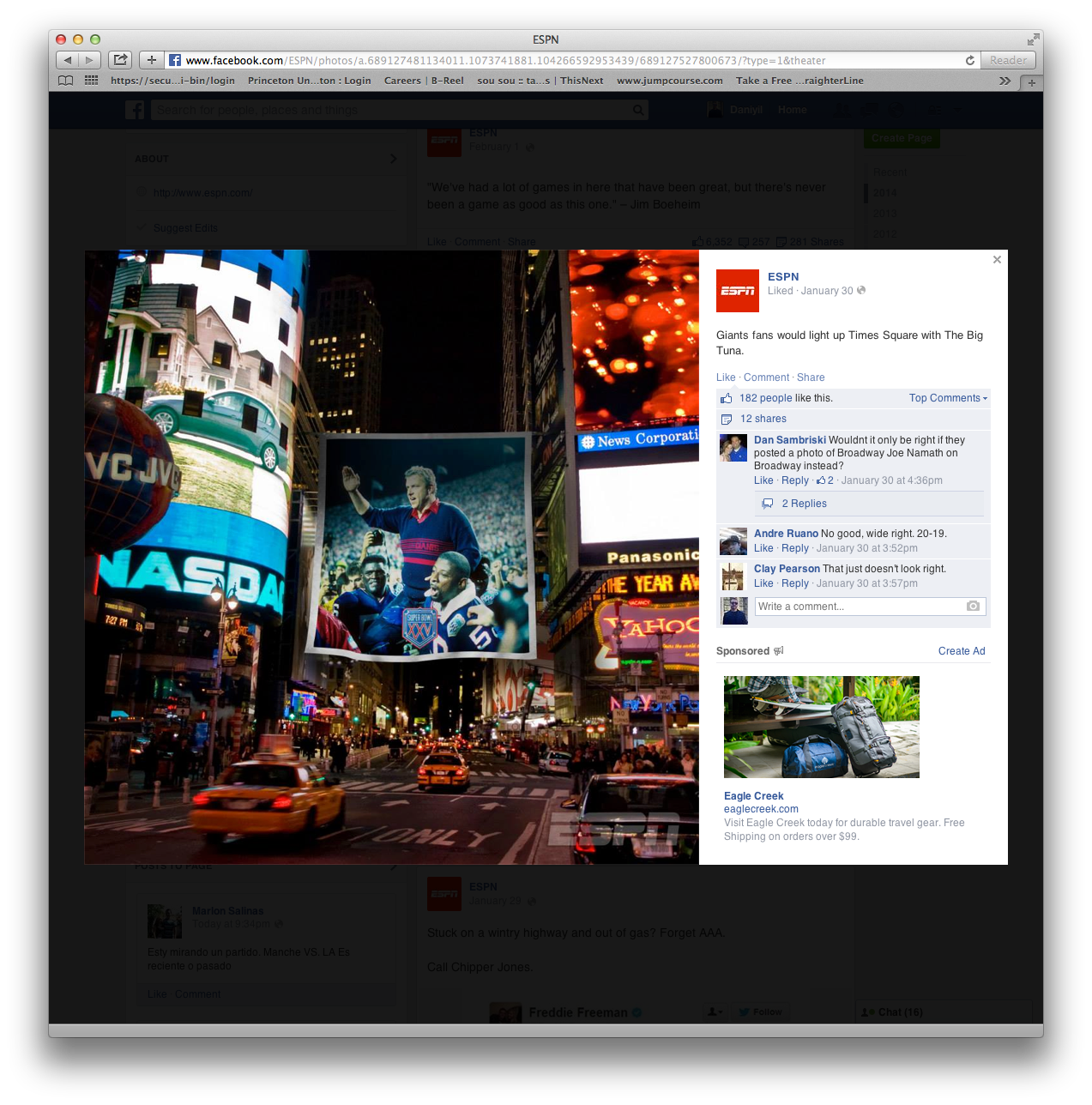
Task: Close the photo viewer with the X
Action: coord(997,260)
